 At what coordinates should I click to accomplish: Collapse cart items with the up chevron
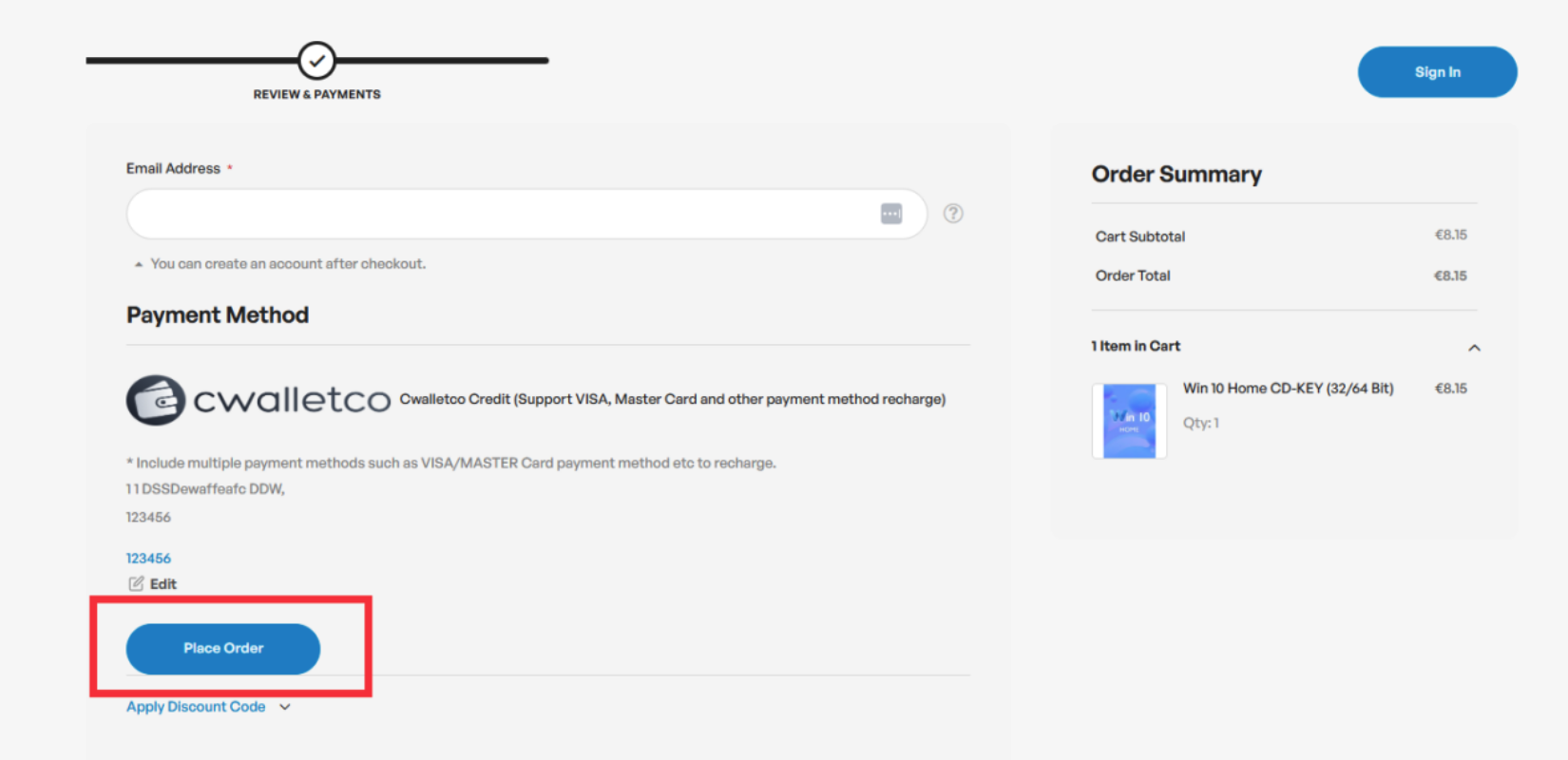click(1474, 348)
